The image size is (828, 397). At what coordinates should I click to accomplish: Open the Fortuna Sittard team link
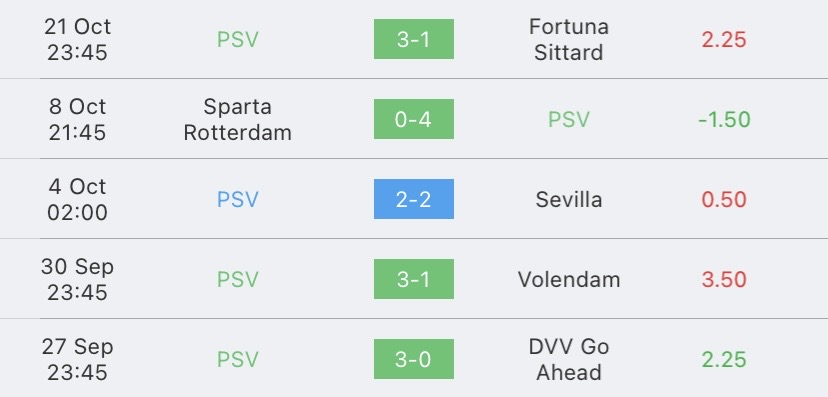[x=569, y=39]
